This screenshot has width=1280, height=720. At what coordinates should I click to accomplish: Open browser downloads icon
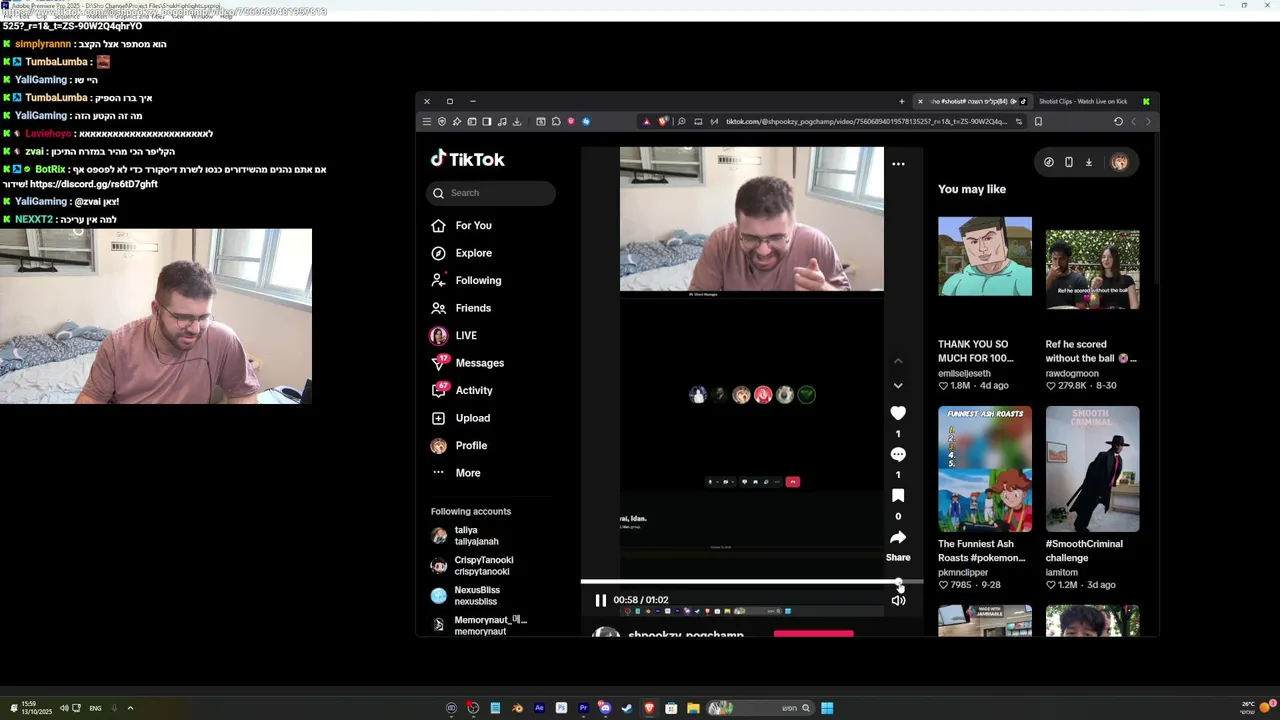(517, 122)
